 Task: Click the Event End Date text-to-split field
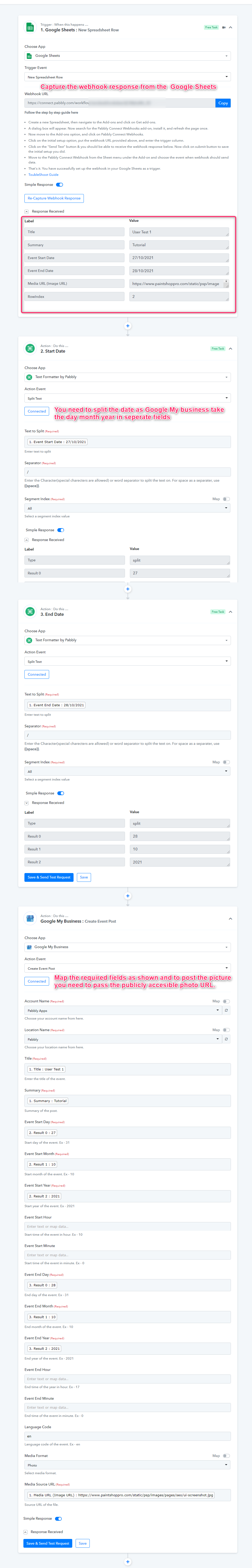point(127,705)
